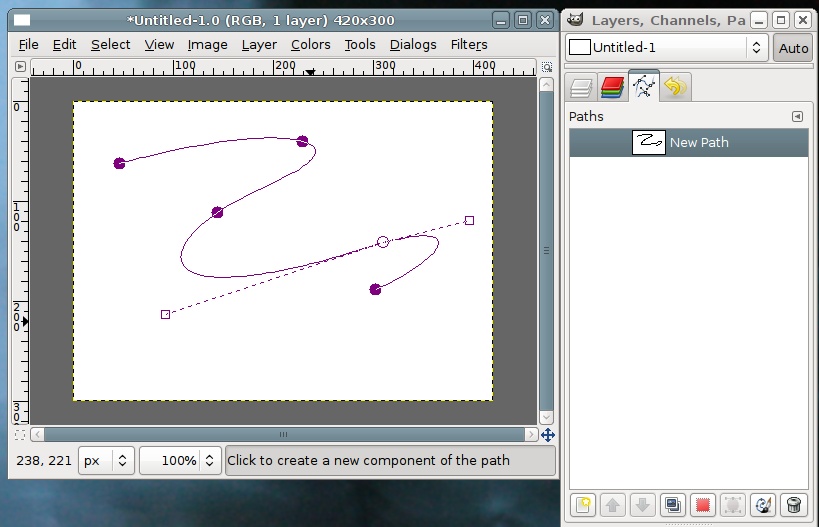Toggle Quick Mask at canvas bottom-left
The image size is (819, 527).
pyautogui.click(x=20, y=435)
